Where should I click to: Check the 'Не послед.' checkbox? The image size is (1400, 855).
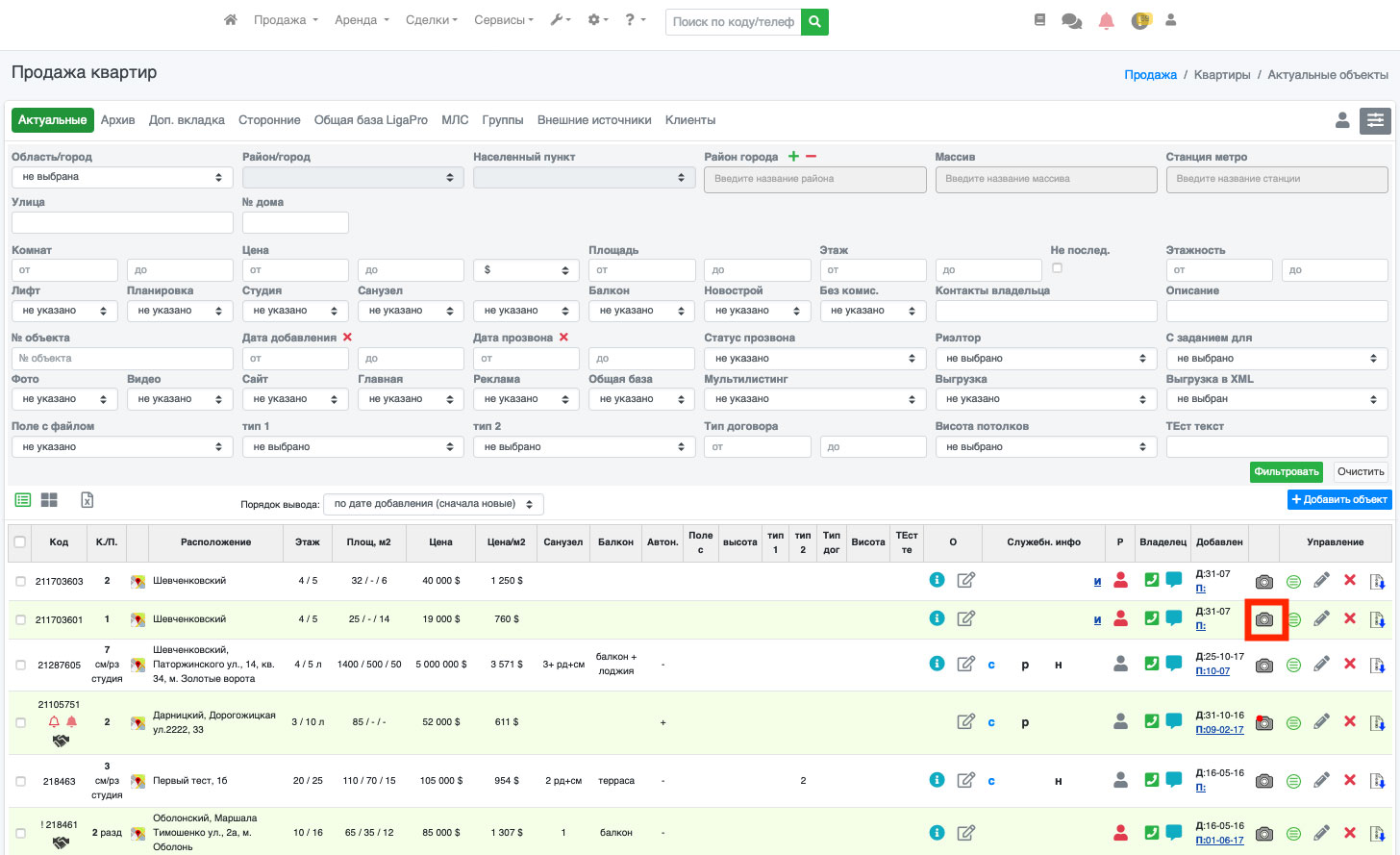pos(1057,268)
